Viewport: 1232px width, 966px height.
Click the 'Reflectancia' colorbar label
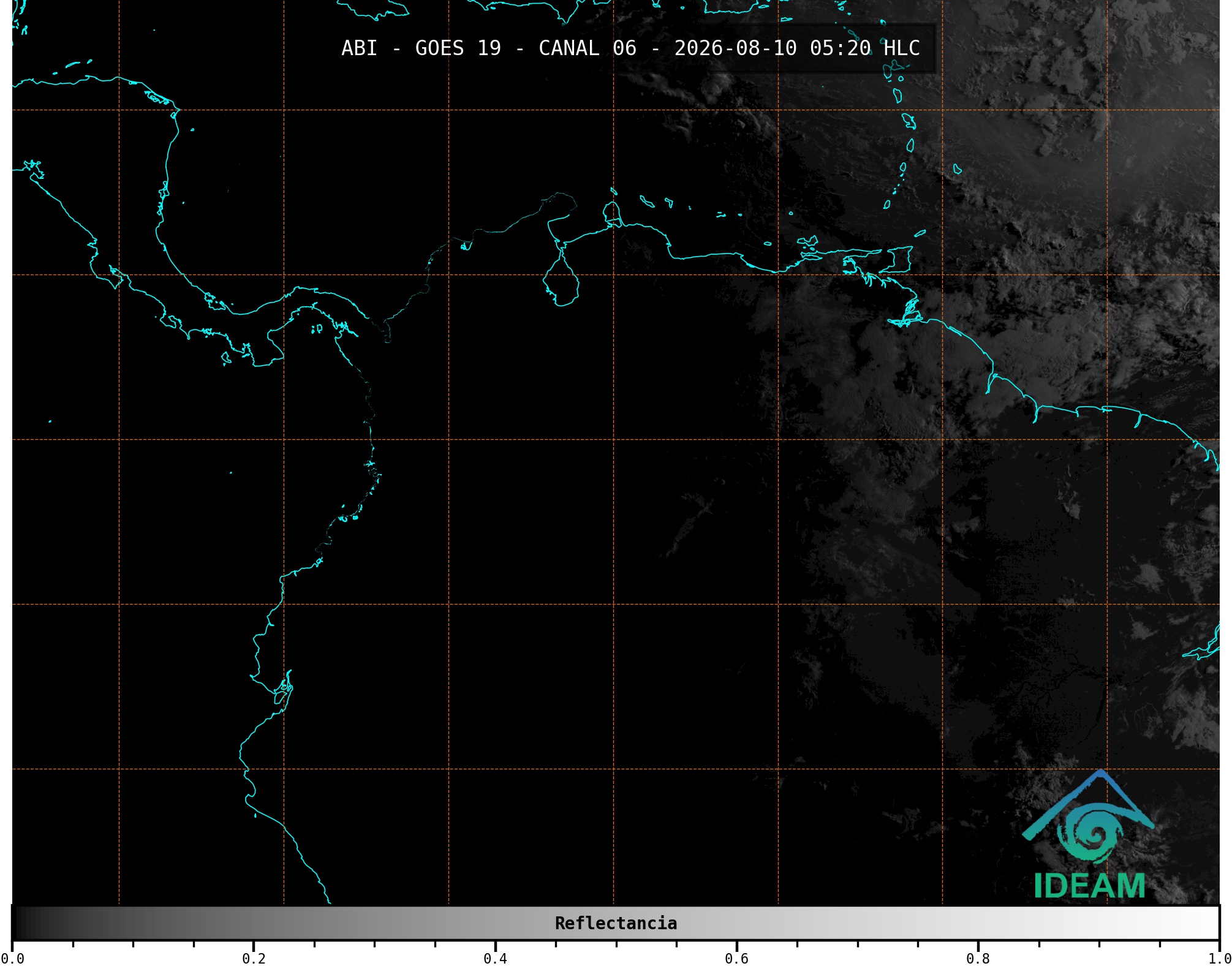(x=616, y=923)
